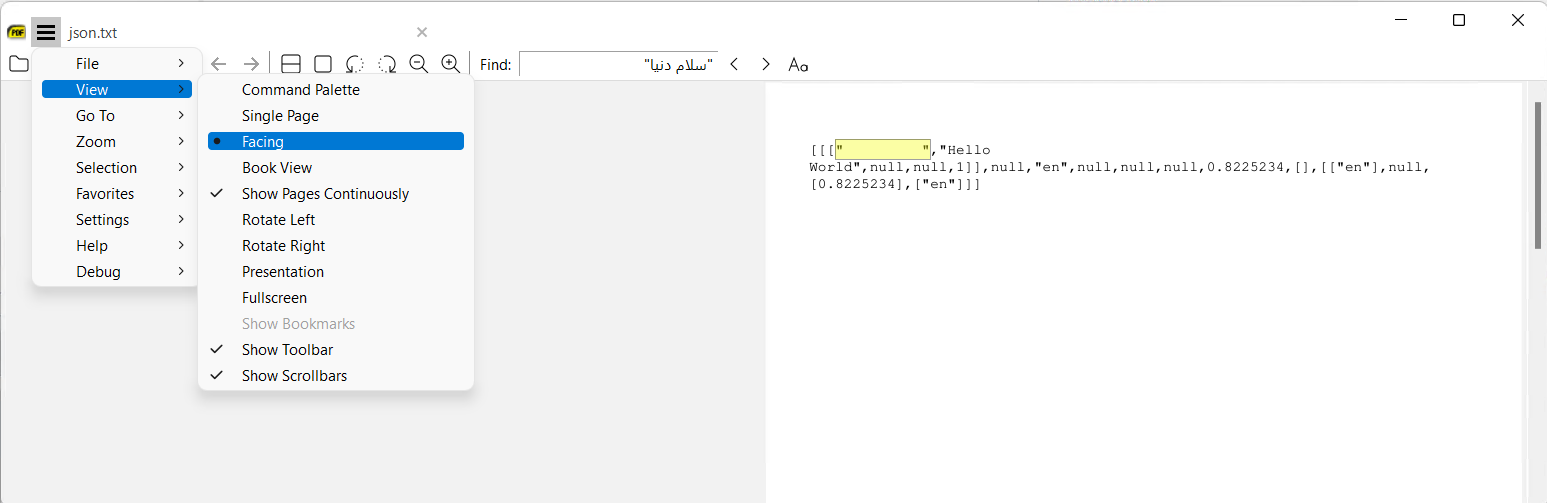Click in the Find text field

tap(618, 64)
